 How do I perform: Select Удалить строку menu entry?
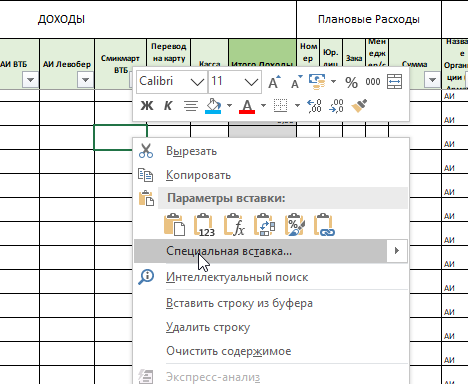click(208, 327)
